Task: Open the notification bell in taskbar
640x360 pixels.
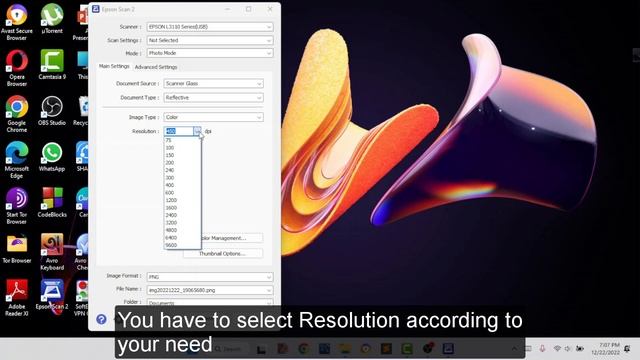Action: (627, 348)
